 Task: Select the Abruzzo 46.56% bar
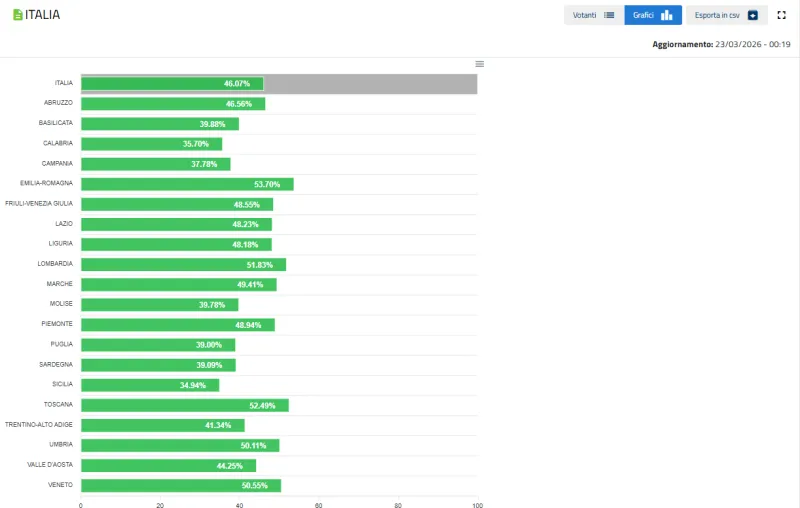coord(173,104)
